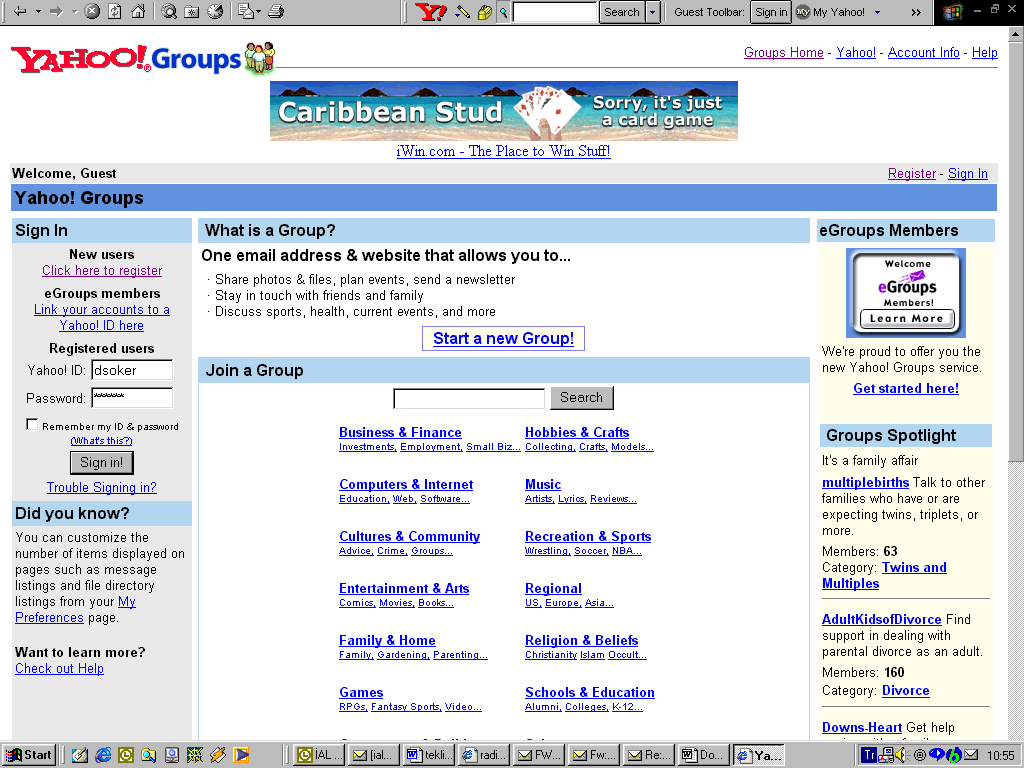Click the Sign in! button
The width and height of the screenshot is (1024, 768).
tap(101, 462)
